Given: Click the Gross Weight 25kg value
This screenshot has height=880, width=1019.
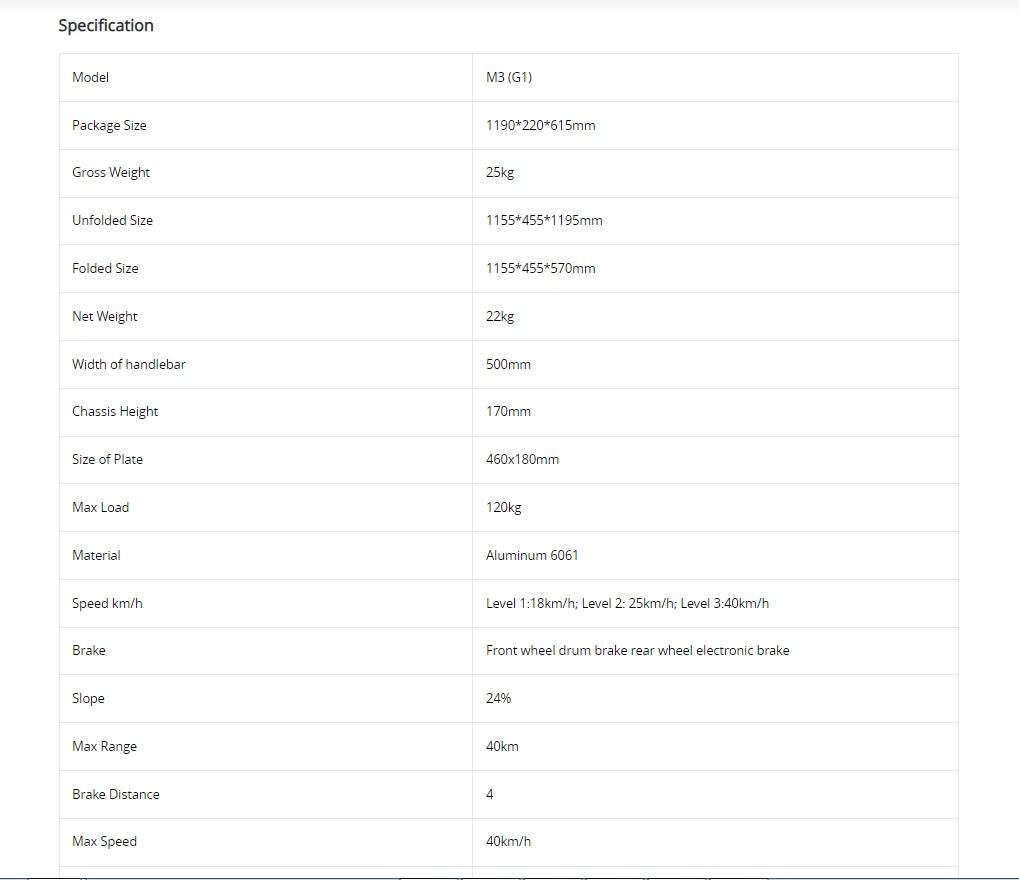Looking at the screenshot, I should pos(500,172).
